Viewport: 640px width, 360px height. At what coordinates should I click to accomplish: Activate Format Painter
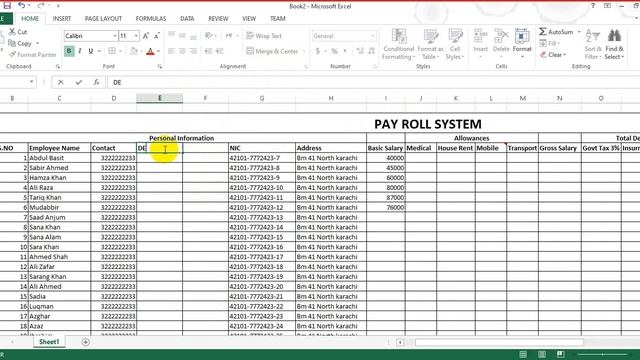pyautogui.click(x=32, y=54)
